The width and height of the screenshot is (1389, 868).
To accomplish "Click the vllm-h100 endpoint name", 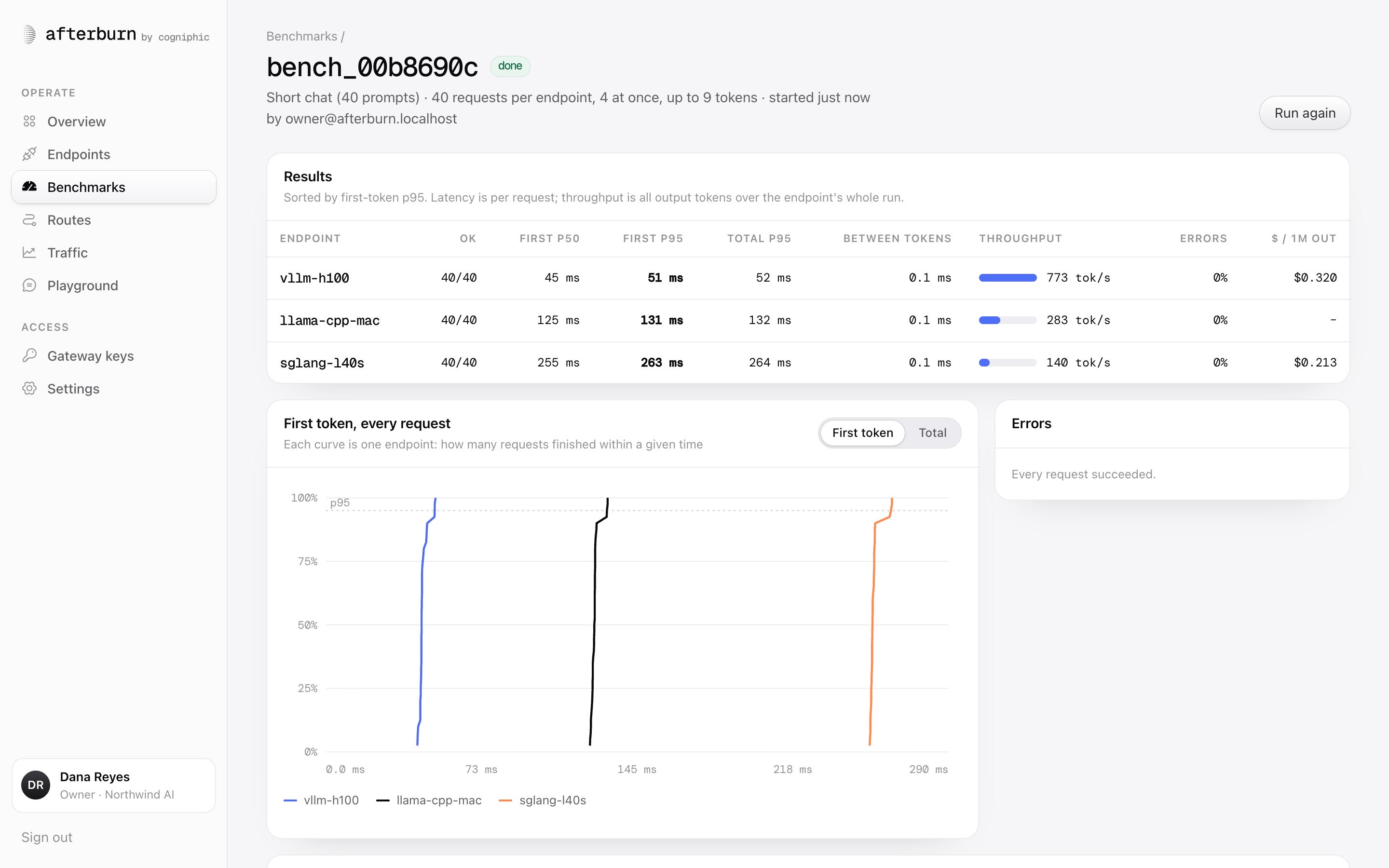I will (314, 278).
